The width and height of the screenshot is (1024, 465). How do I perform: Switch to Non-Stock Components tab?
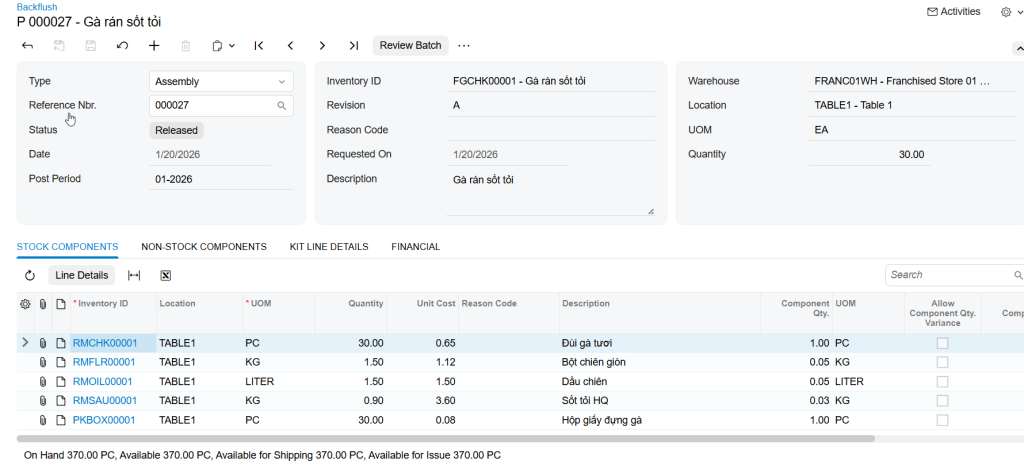204,247
